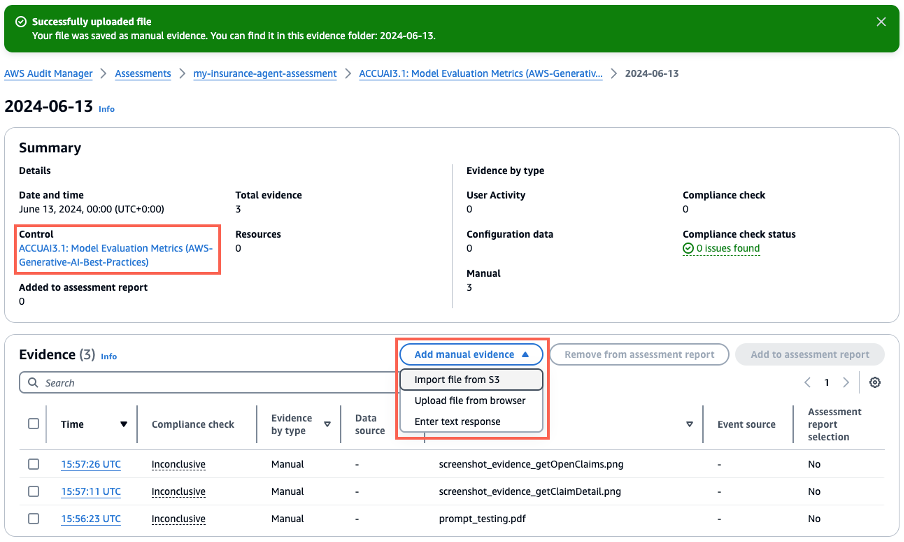Viewport: 904px width, 542px height.
Task: Open table preferences gear icon
Action: tap(875, 382)
